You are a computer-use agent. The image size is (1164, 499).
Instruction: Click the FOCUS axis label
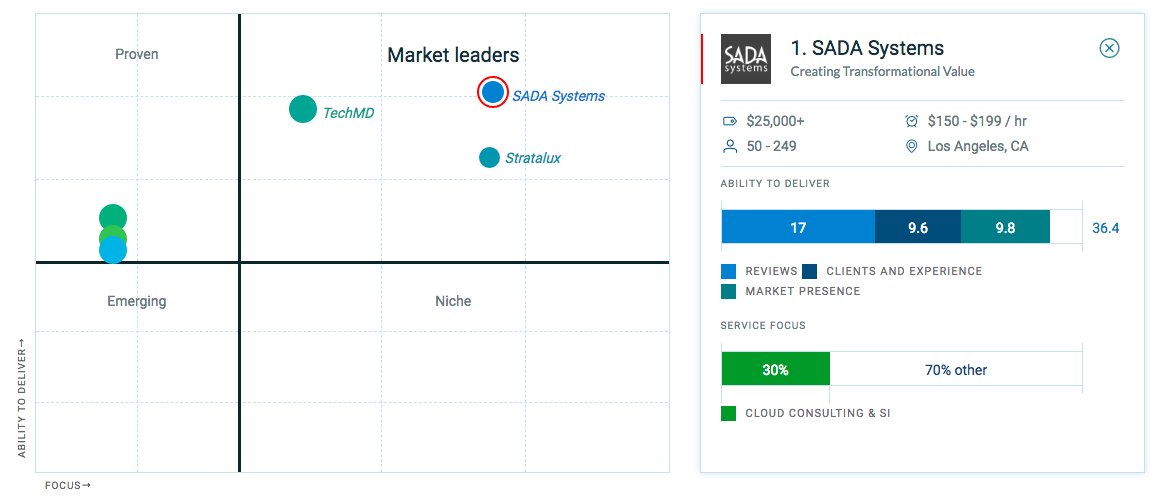(68, 486)
